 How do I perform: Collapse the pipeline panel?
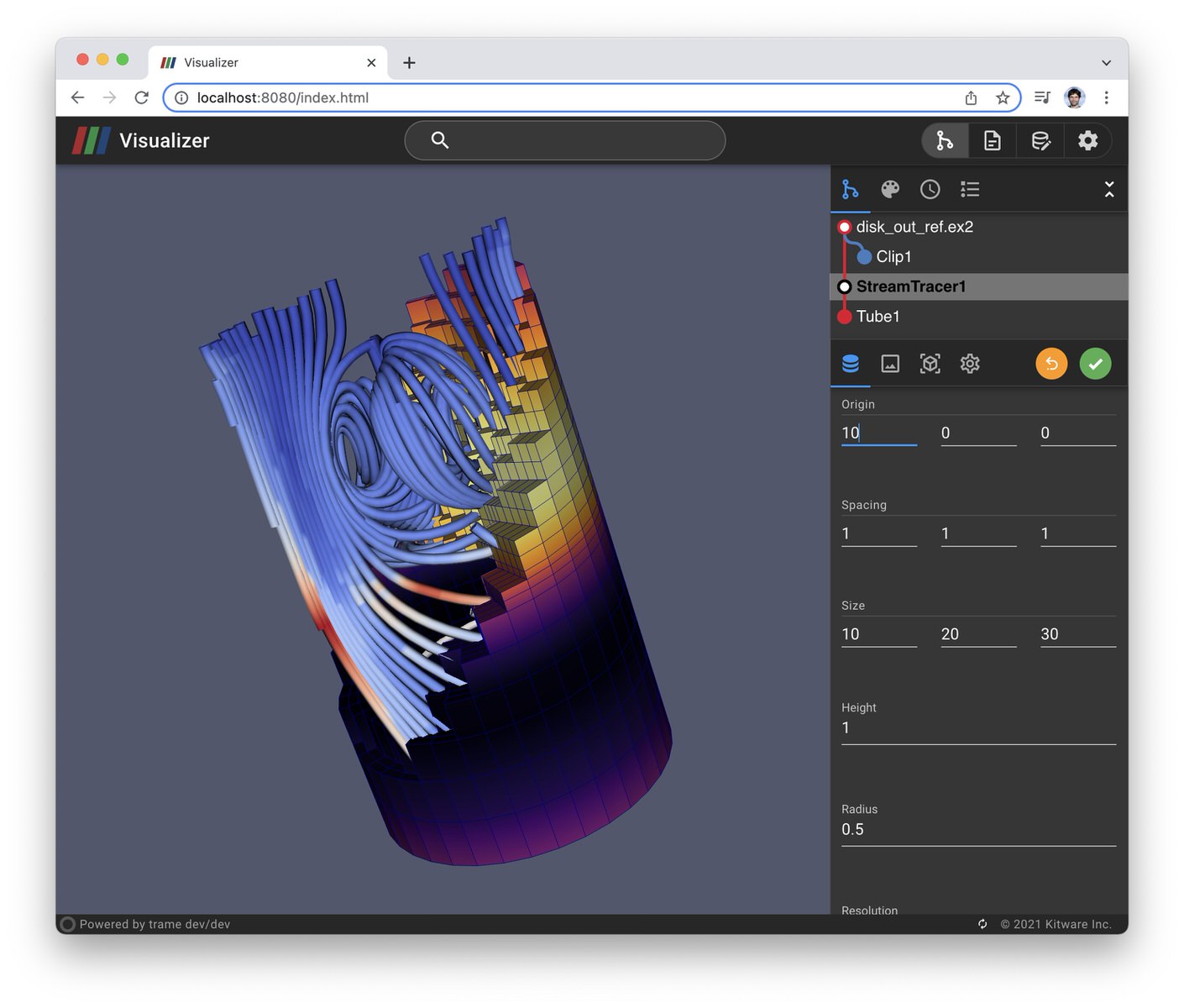[1109, 189]
